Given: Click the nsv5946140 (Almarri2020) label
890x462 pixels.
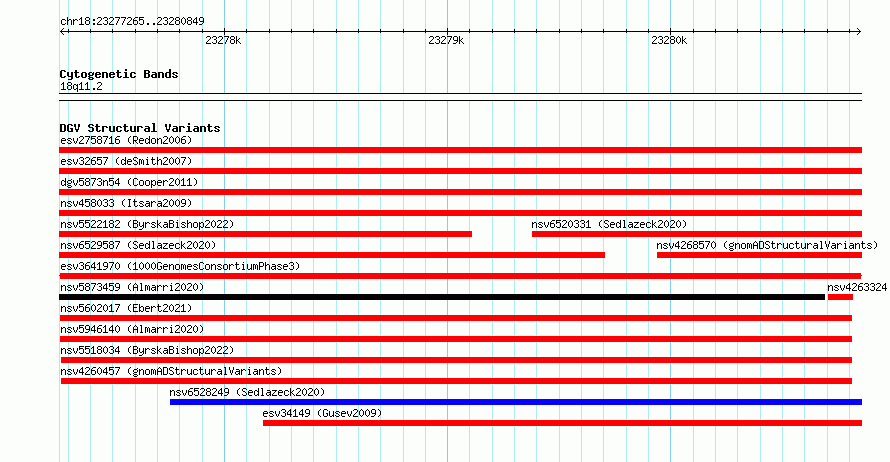Looking at the screenshot, I should pos(132,329).
